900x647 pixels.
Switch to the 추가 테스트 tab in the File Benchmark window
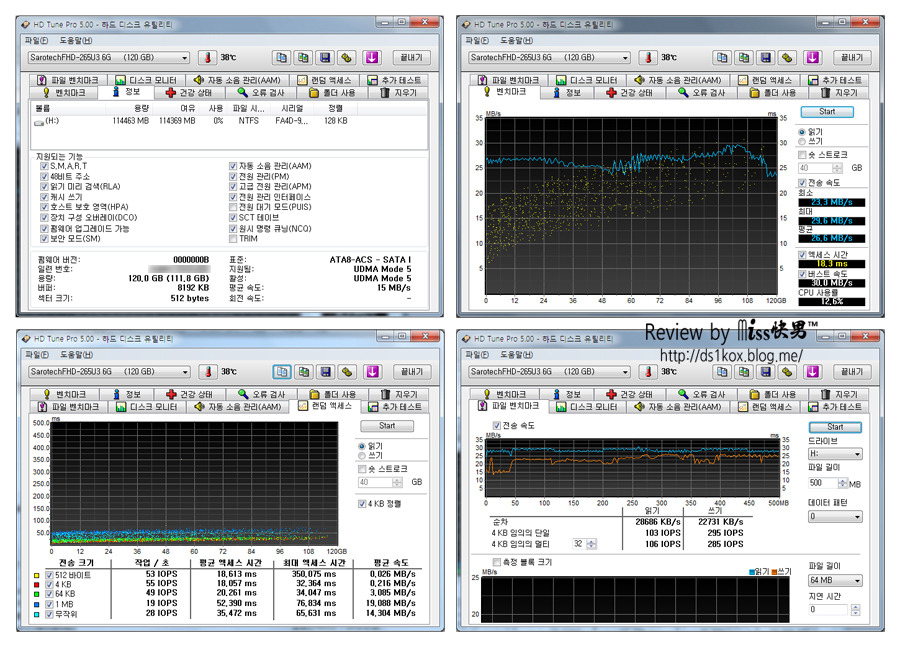point(835,407)
